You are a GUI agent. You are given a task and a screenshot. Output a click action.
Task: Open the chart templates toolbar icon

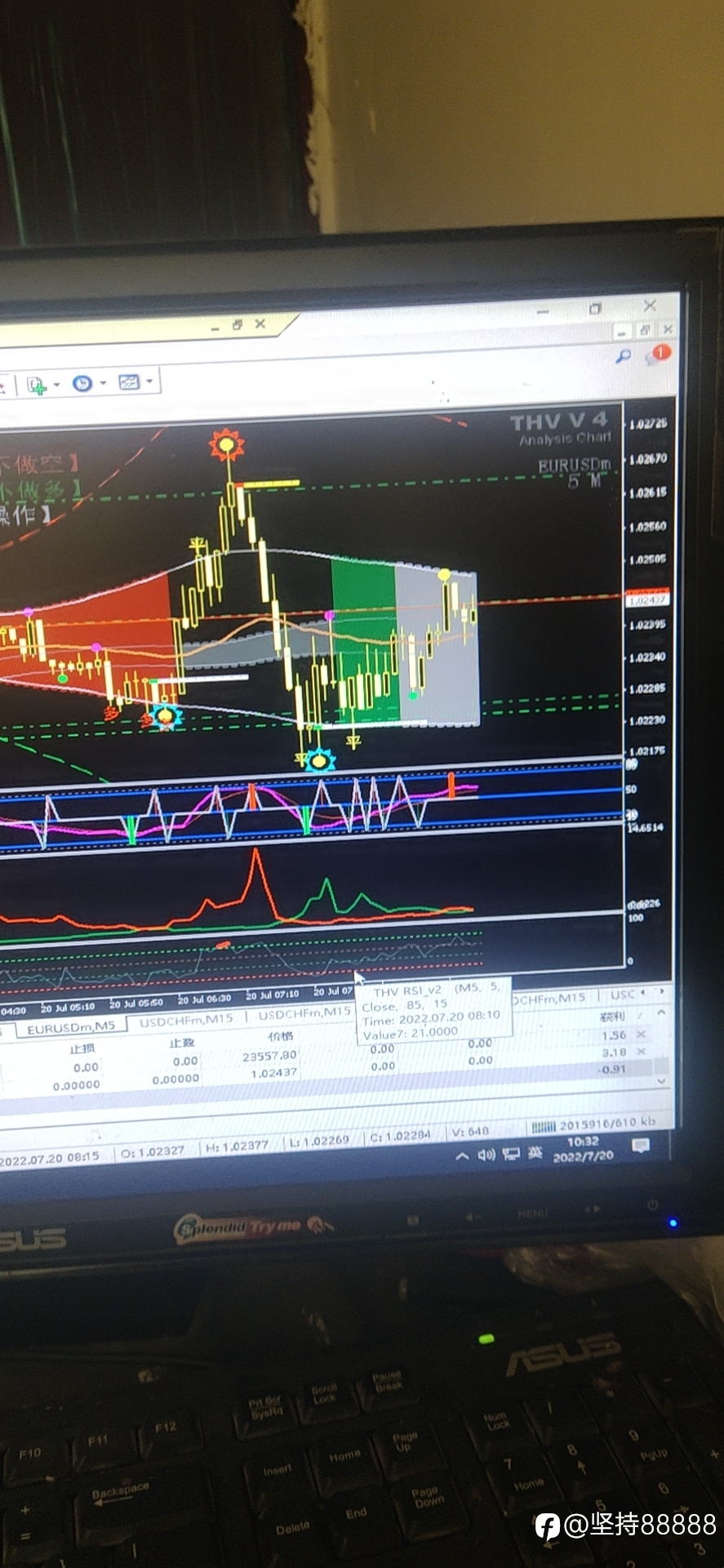pos(129,381)
